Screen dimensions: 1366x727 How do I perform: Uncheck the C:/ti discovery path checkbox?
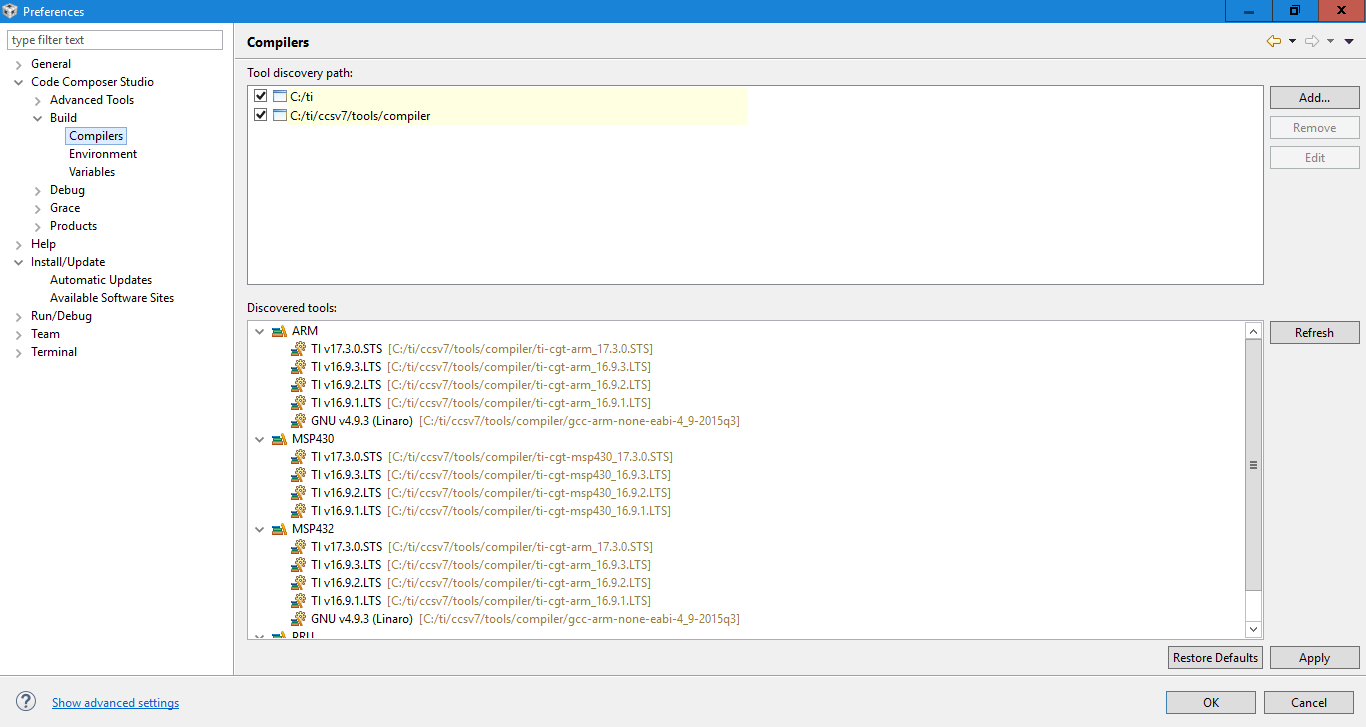(261, 96)
